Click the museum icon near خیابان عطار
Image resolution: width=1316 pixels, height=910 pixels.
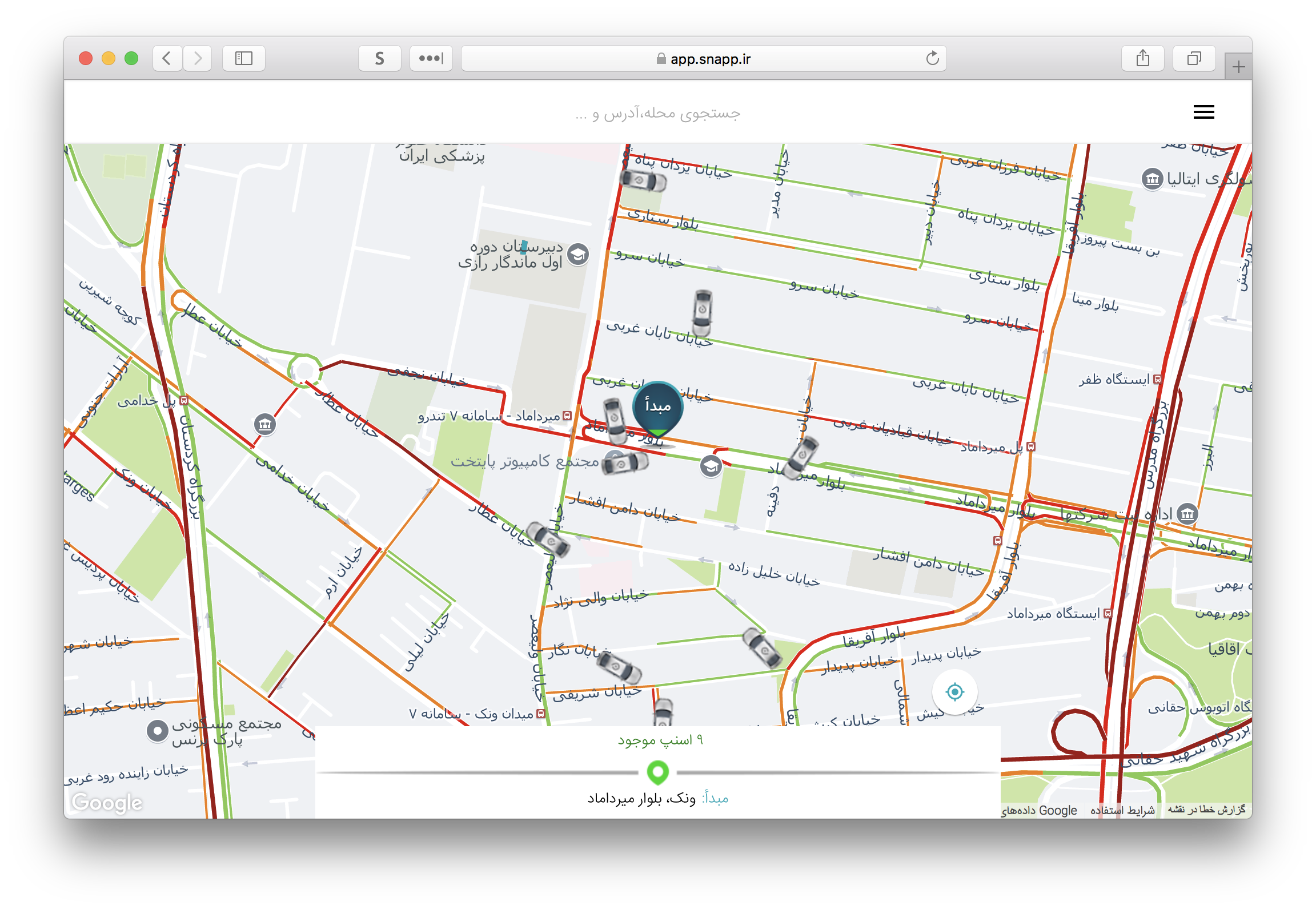pos(264,425)
